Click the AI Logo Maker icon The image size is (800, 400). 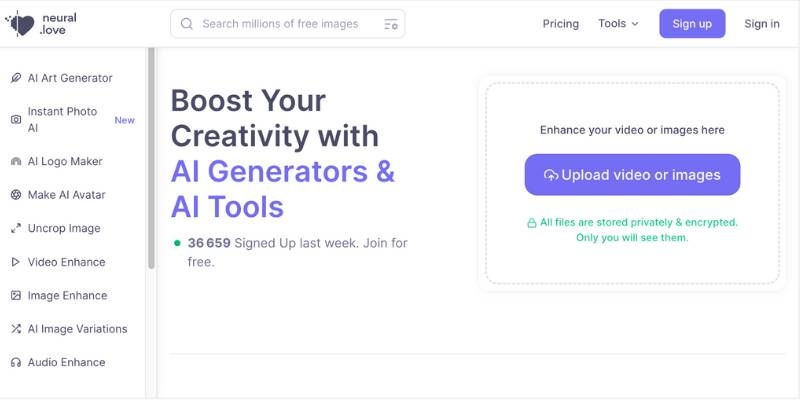pos(16,162)
